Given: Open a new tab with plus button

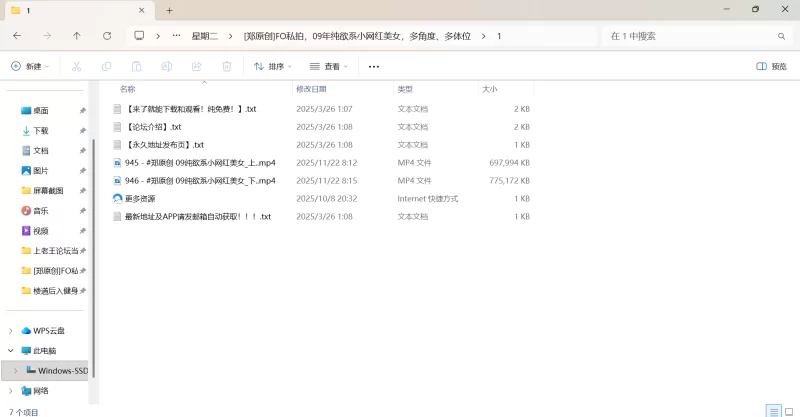Looking at the screenshot, I should click(x=169, y=10).
